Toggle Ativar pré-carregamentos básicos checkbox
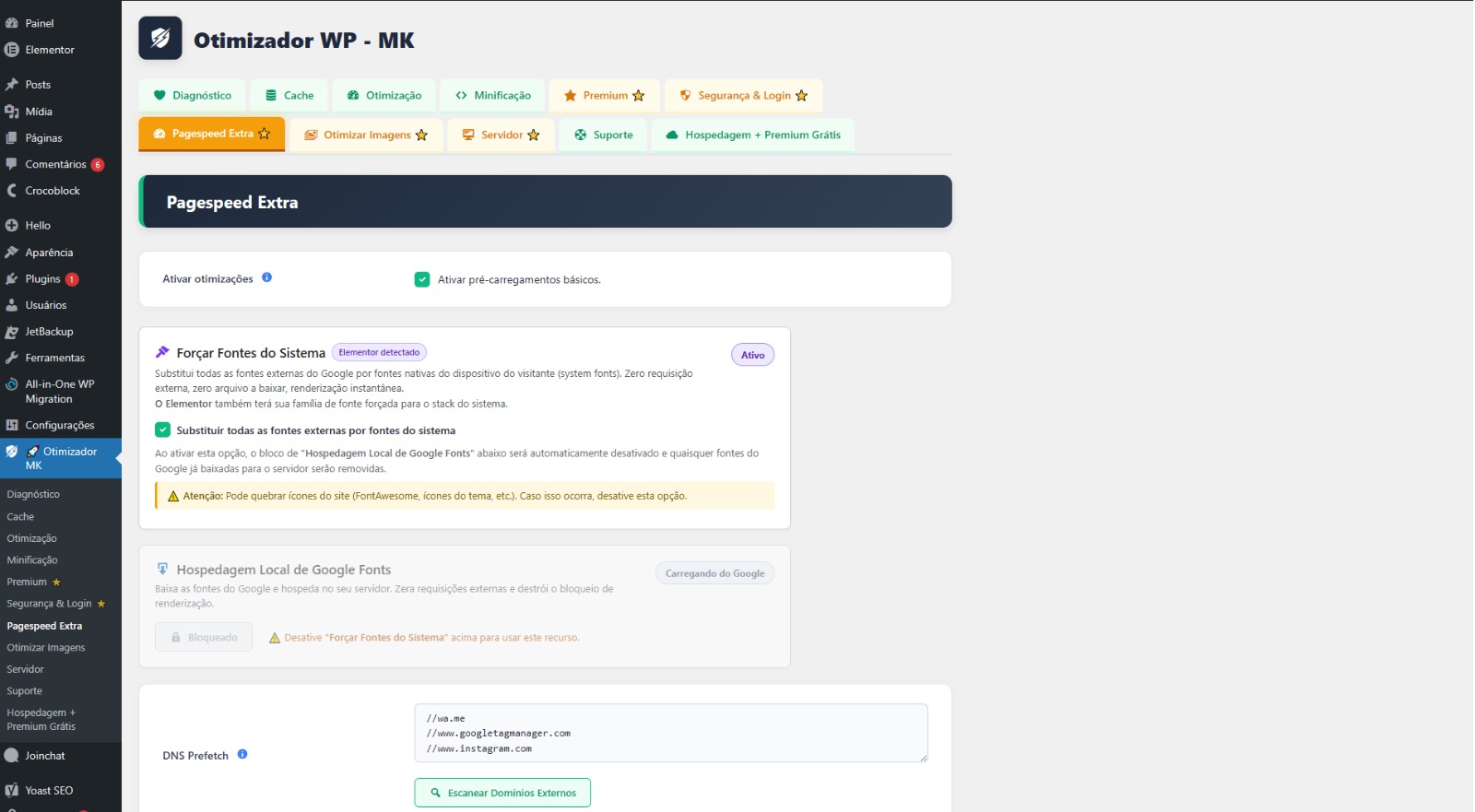 coord(422,279)
